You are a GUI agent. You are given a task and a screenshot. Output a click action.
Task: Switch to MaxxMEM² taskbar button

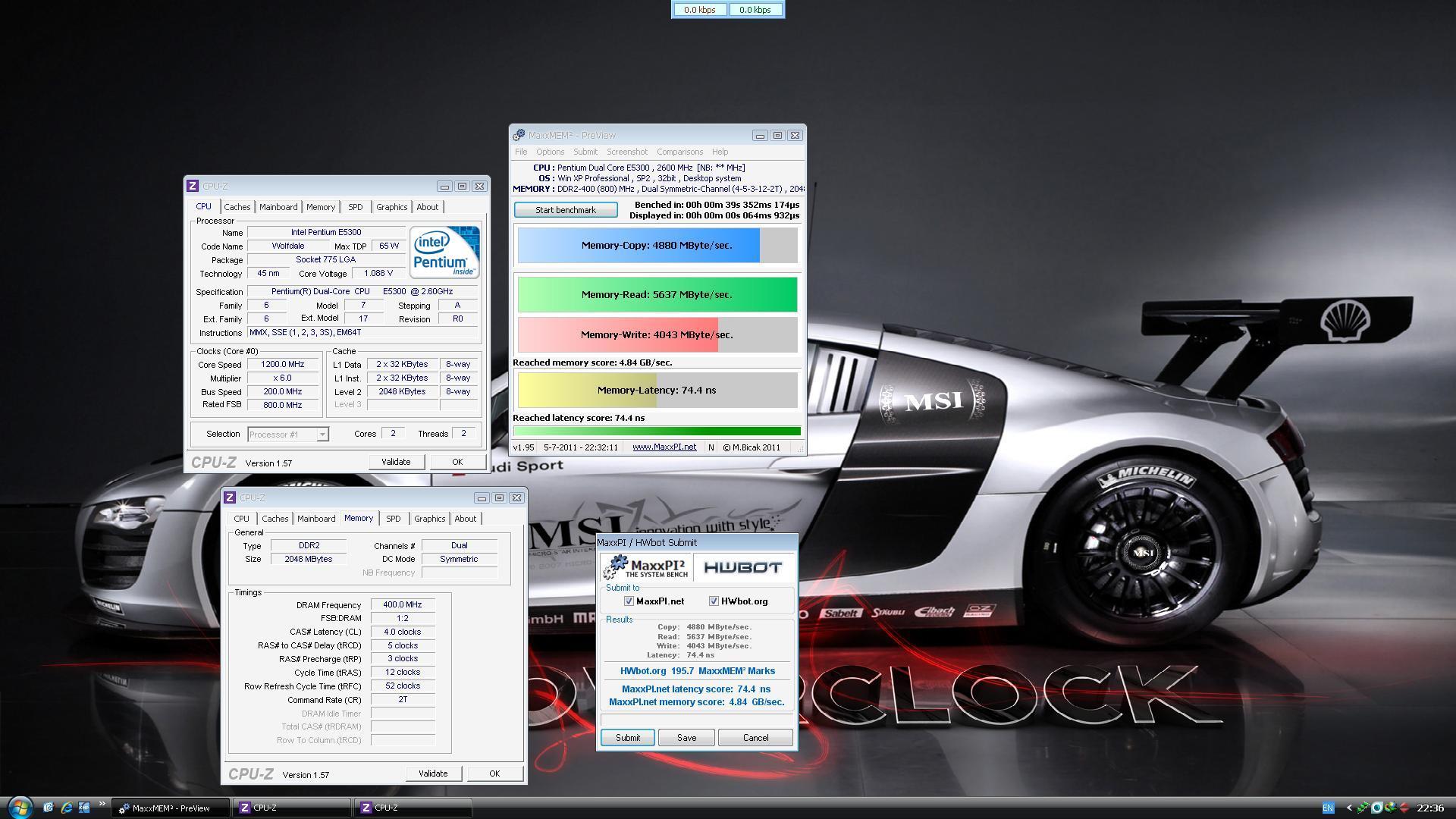pyautogui.click(x=171, y=808)
